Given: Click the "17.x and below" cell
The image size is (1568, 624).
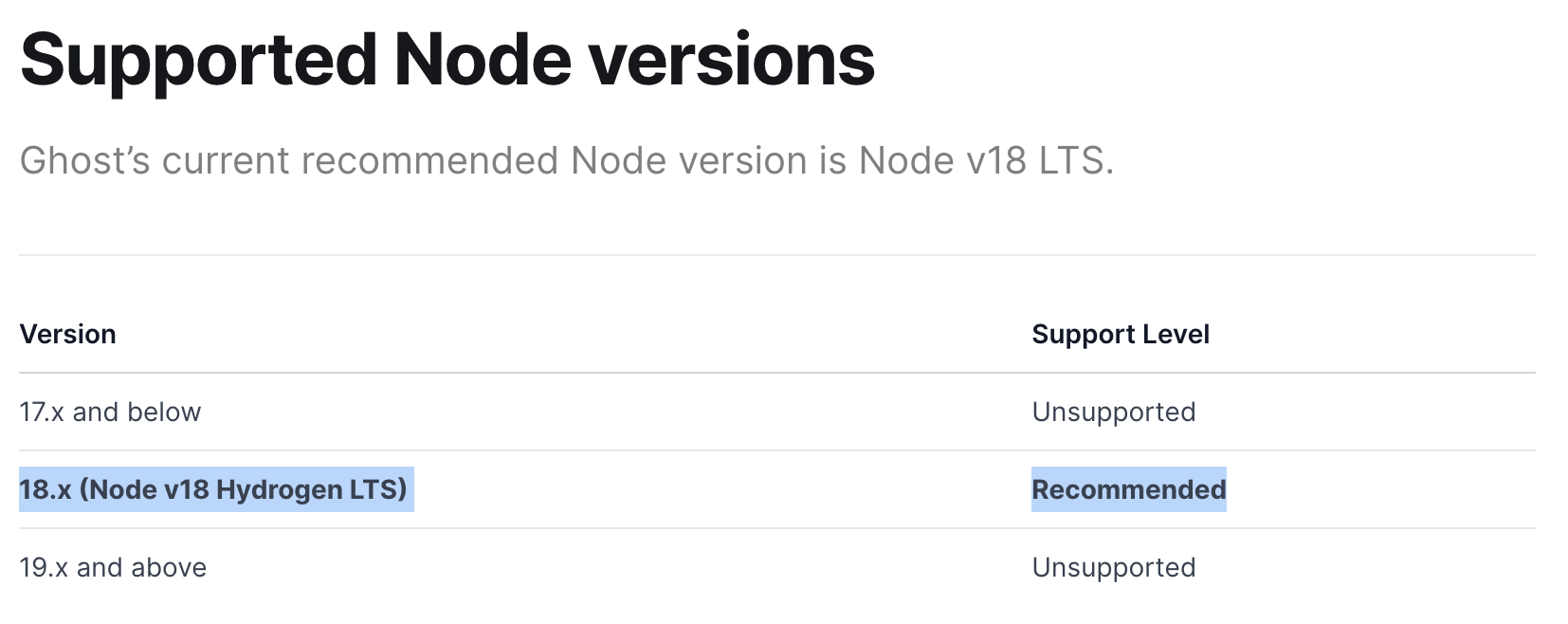Looking at the screenshot, I should pos(110,412).
